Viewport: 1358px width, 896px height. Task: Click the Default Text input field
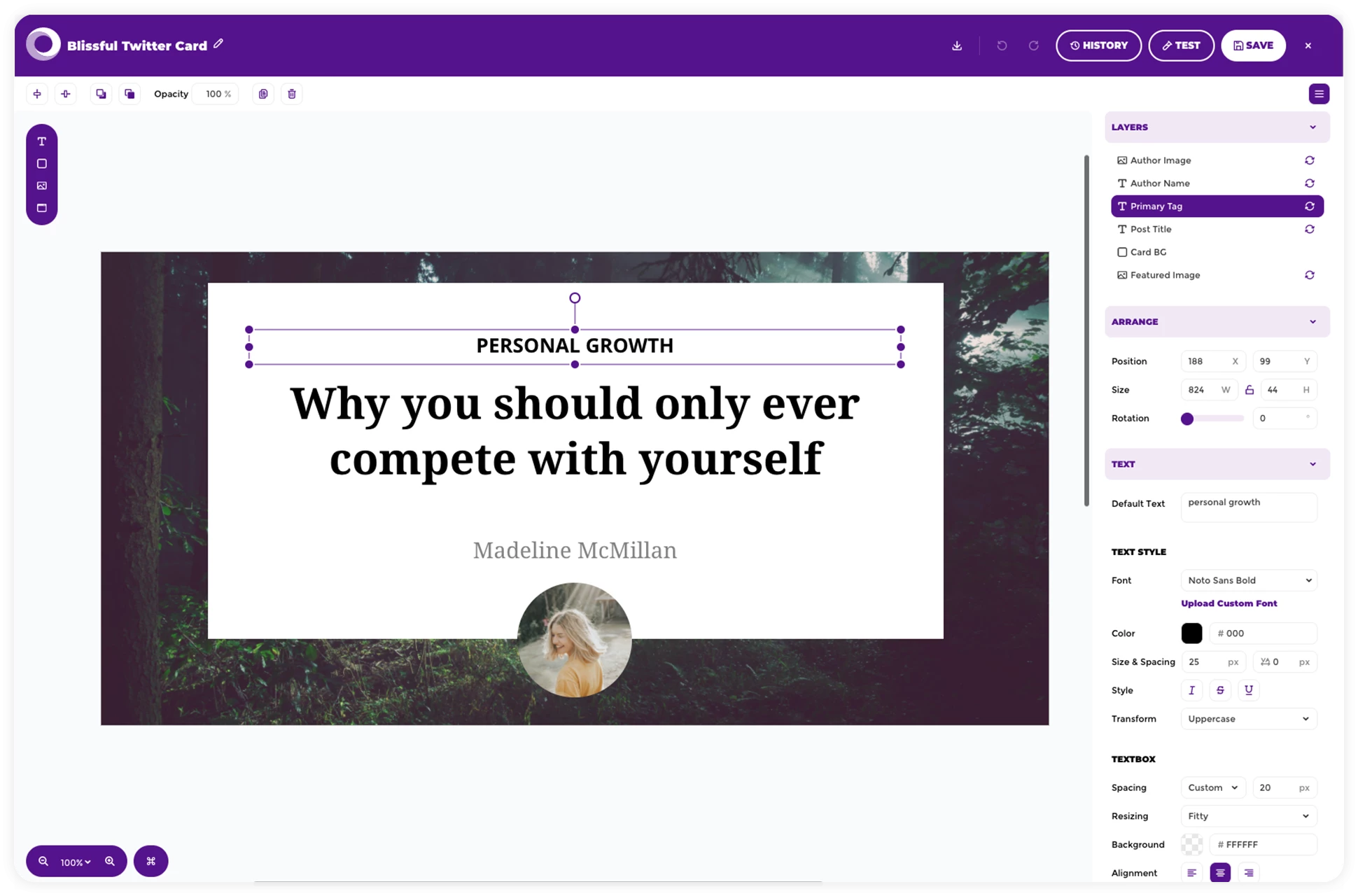pyautogui.click(x=1249, y=507)
